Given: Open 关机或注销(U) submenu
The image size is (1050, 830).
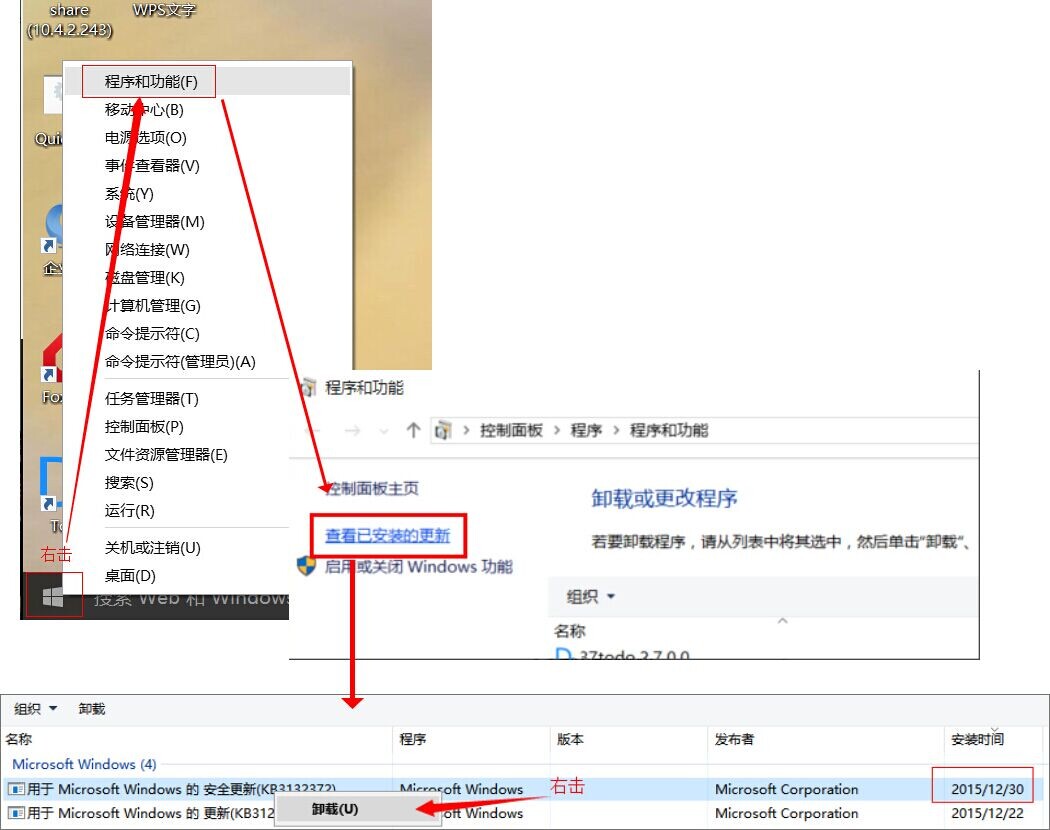Looking at the screenshot, I should (153, 548).
